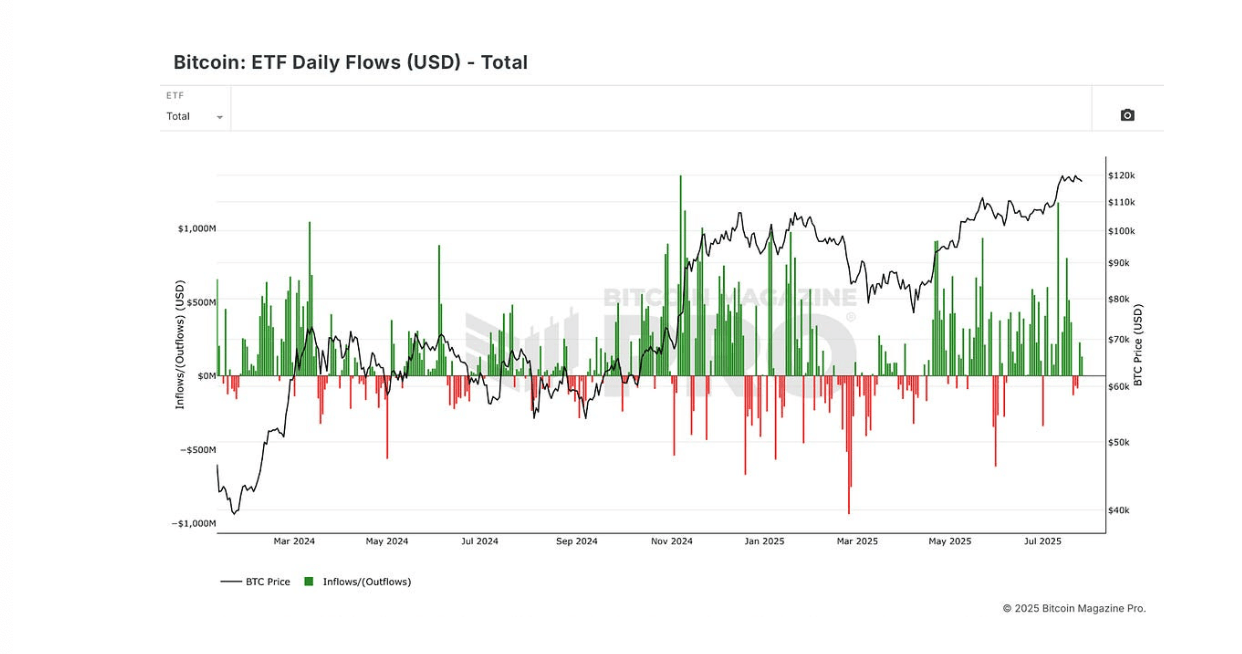Toggle the BTC Price legend label
The image size is (1242, 654).
click(267, 582)
